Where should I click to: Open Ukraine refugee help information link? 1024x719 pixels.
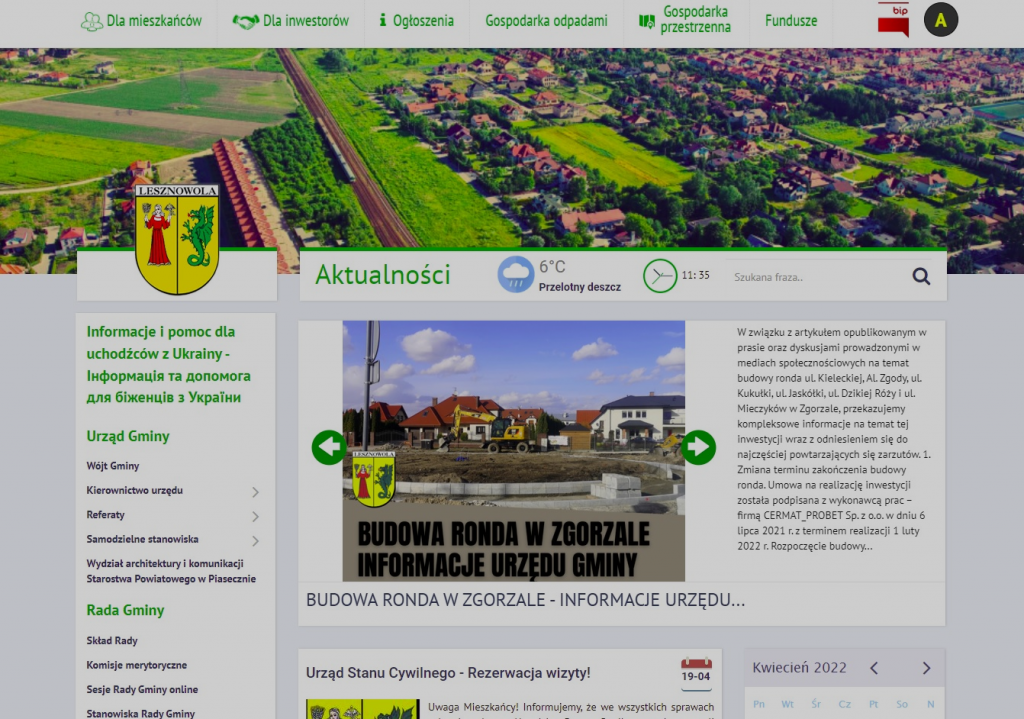tap(169, 364)
